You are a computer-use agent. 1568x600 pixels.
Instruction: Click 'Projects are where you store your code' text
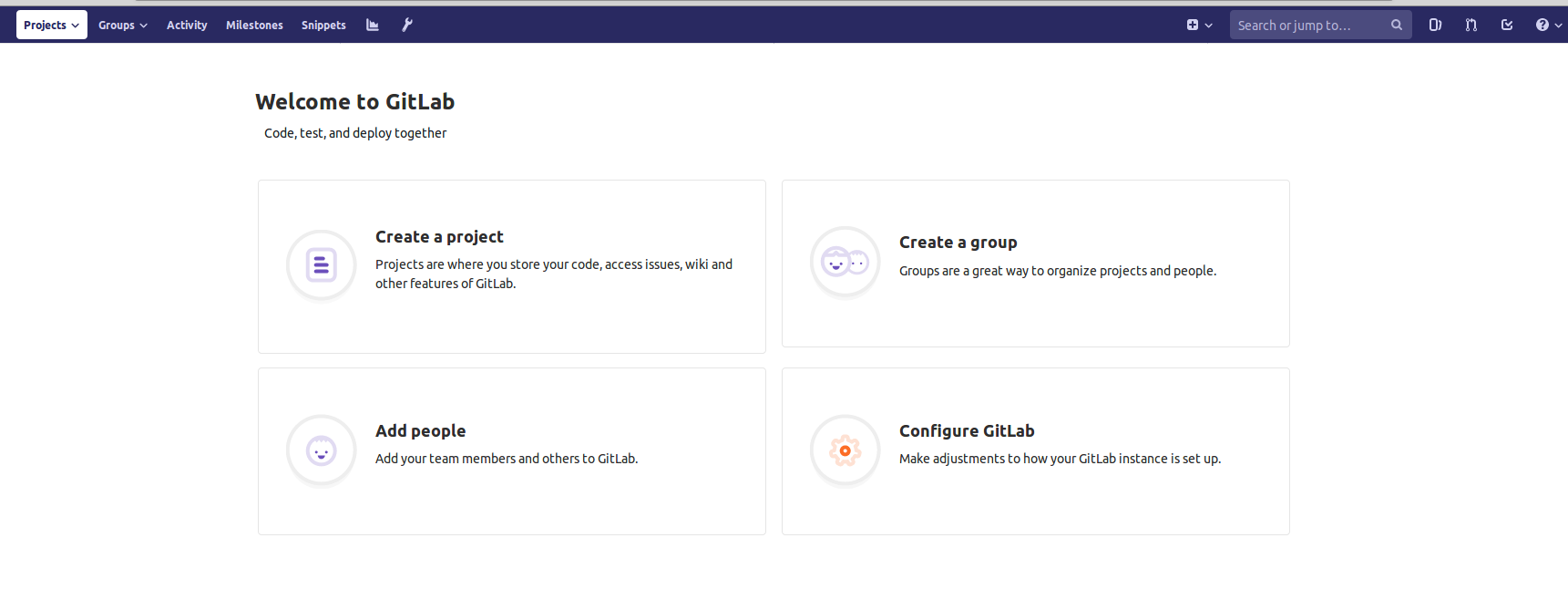click(x=554, y=274)
